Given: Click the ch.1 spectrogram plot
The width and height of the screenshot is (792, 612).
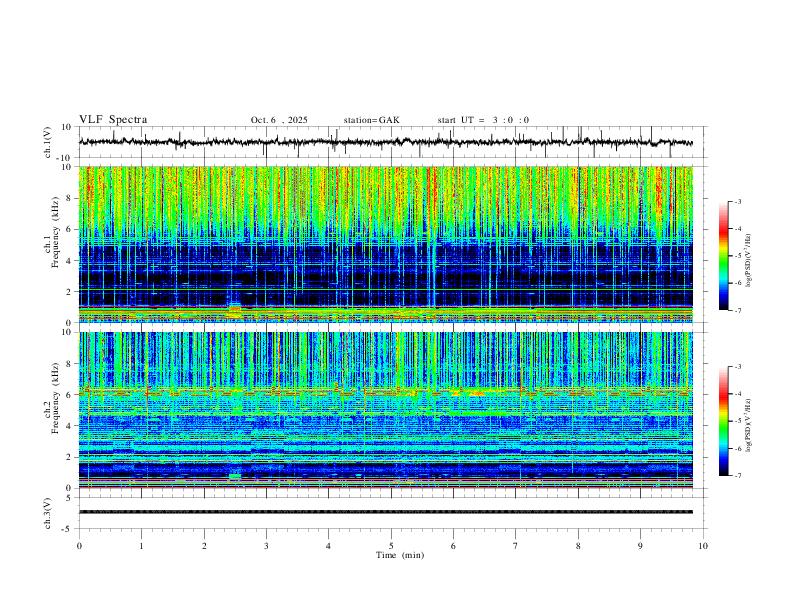Looking at the screenshot, I should pyautogui.click(x=386, y=244).
